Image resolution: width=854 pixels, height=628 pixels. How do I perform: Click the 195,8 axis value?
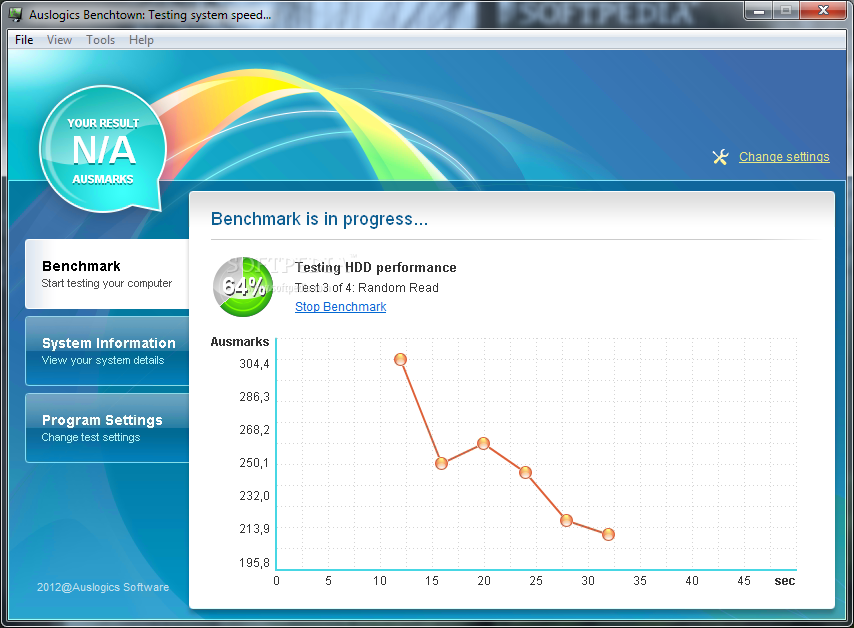point(254,563)
